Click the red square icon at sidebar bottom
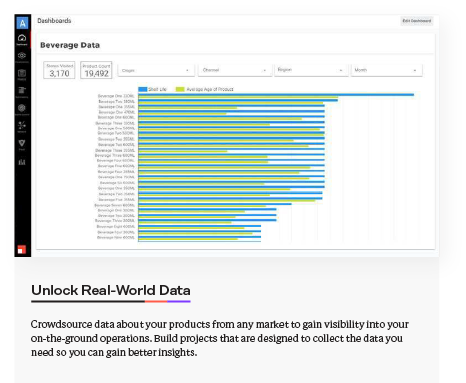The height and width of the screenshot is (383, 466). pyautogui.click(x=21, y=249)
